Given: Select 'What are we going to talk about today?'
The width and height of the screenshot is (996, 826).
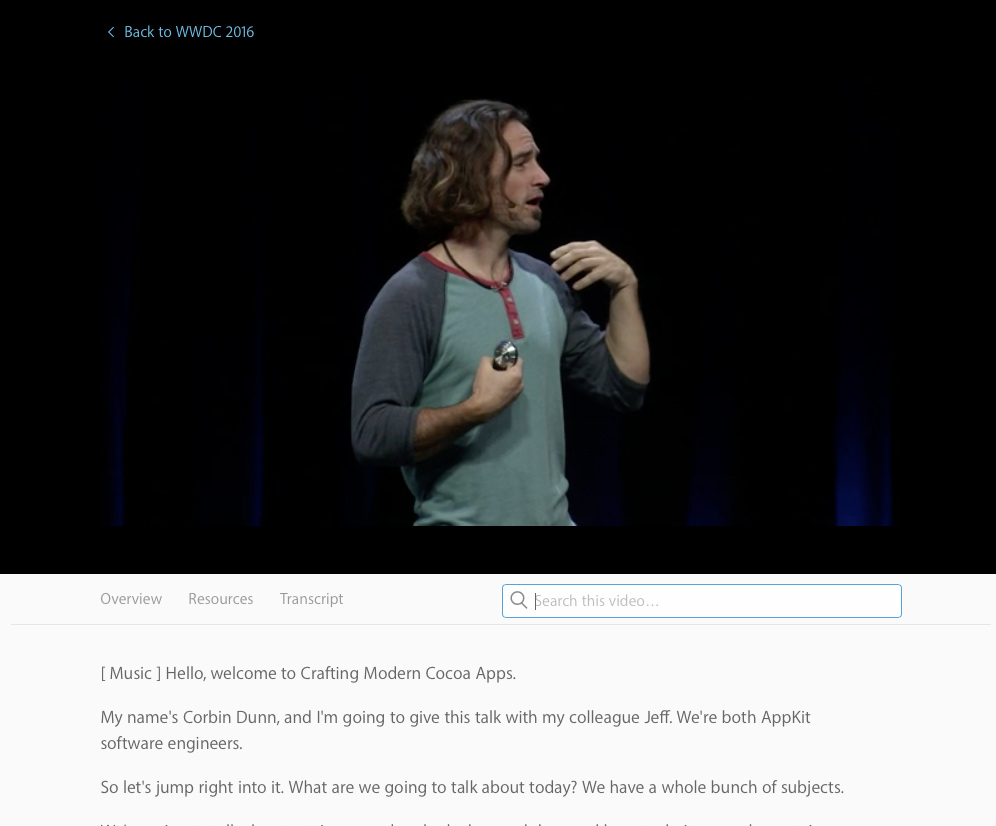Looking at the screenshot, I should click(x=433, y=787).
